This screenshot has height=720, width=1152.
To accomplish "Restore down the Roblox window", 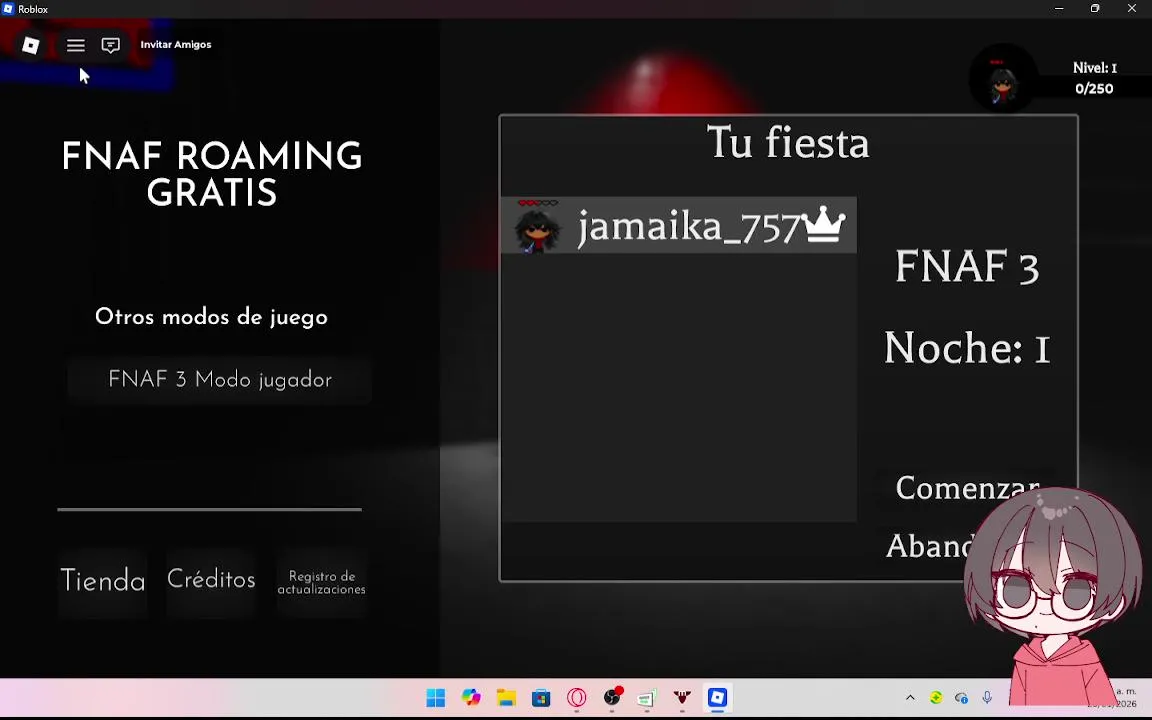I will tap(1095, 9).
